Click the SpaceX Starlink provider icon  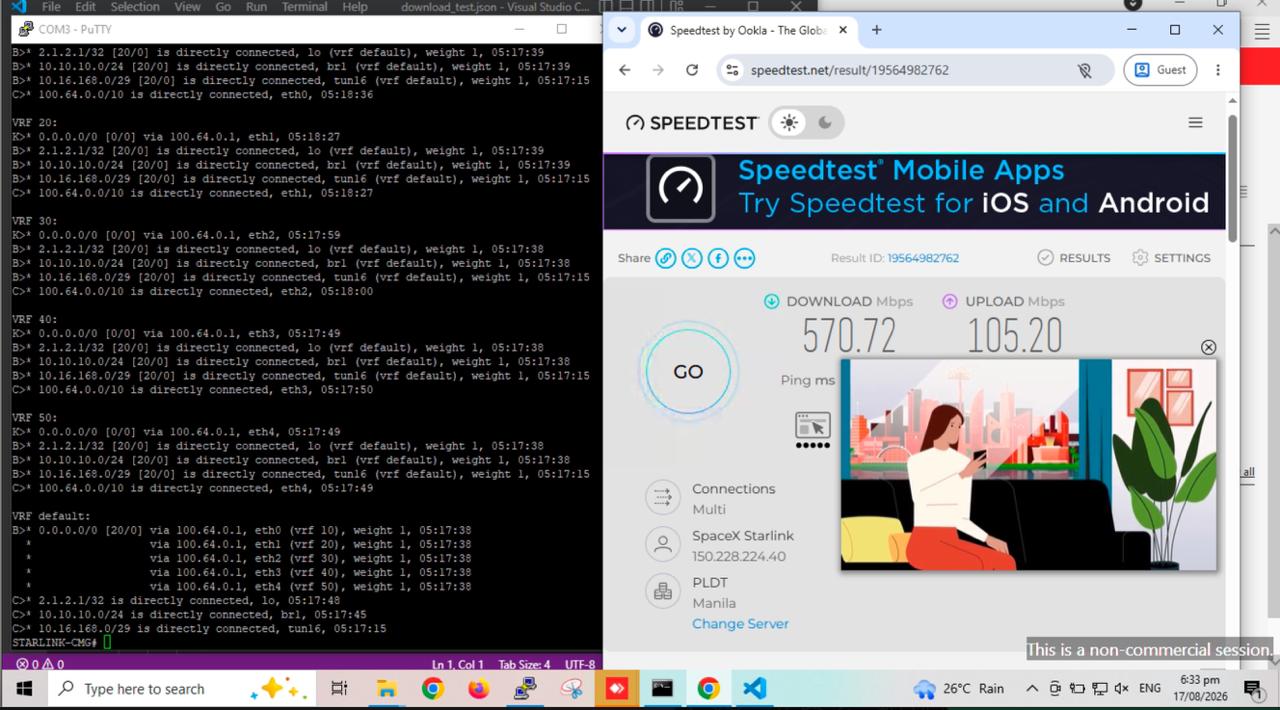[x=661, y=545]
